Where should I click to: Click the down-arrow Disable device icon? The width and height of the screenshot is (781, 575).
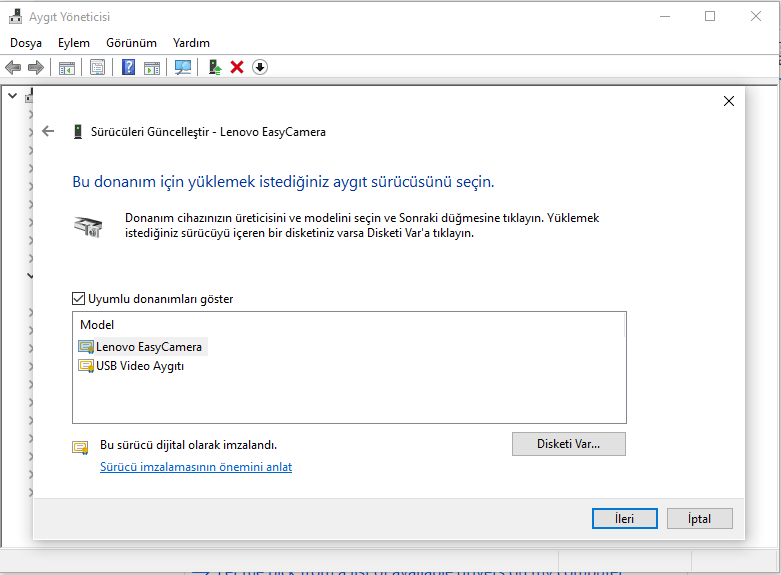pos(260,67)
